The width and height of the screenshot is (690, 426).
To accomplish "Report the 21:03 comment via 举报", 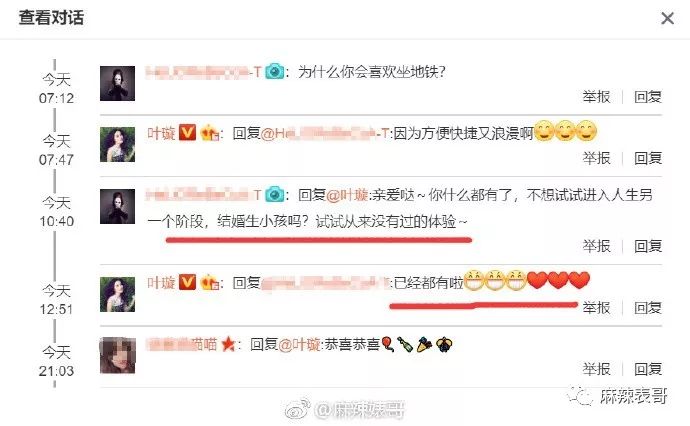I will (596, 369).
